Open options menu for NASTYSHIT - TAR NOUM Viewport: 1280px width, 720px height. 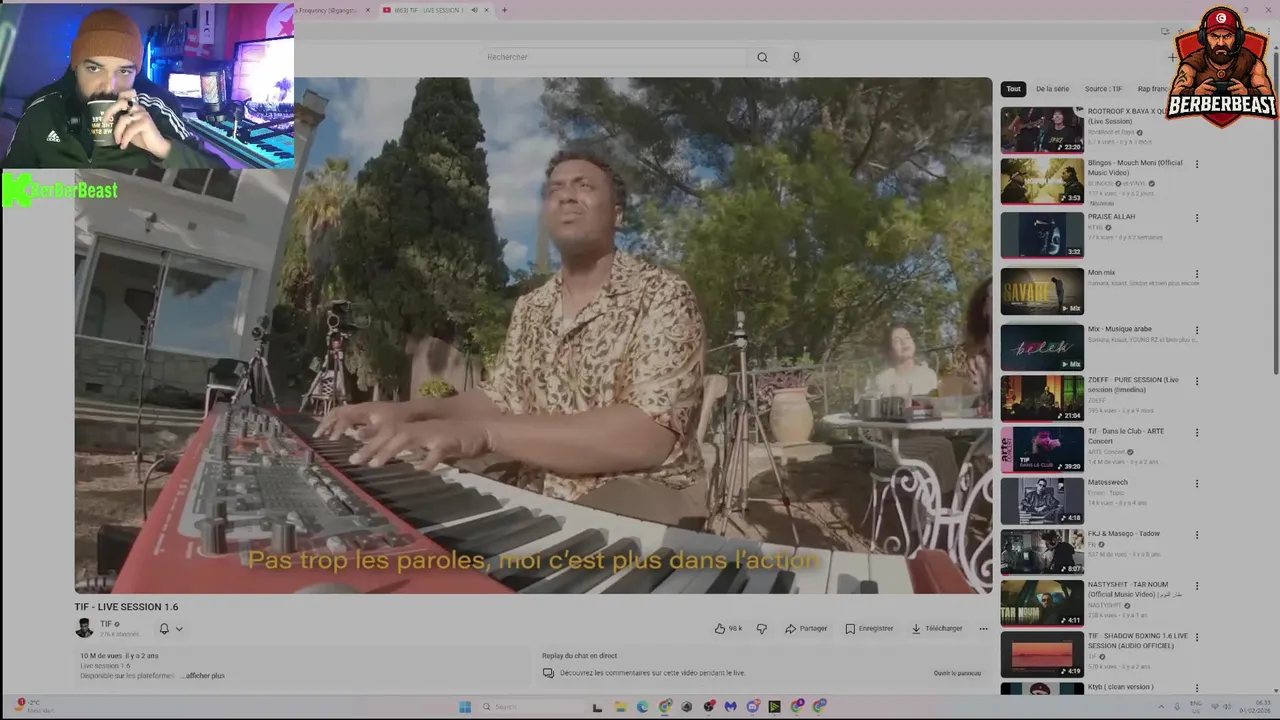point(1196,586)
